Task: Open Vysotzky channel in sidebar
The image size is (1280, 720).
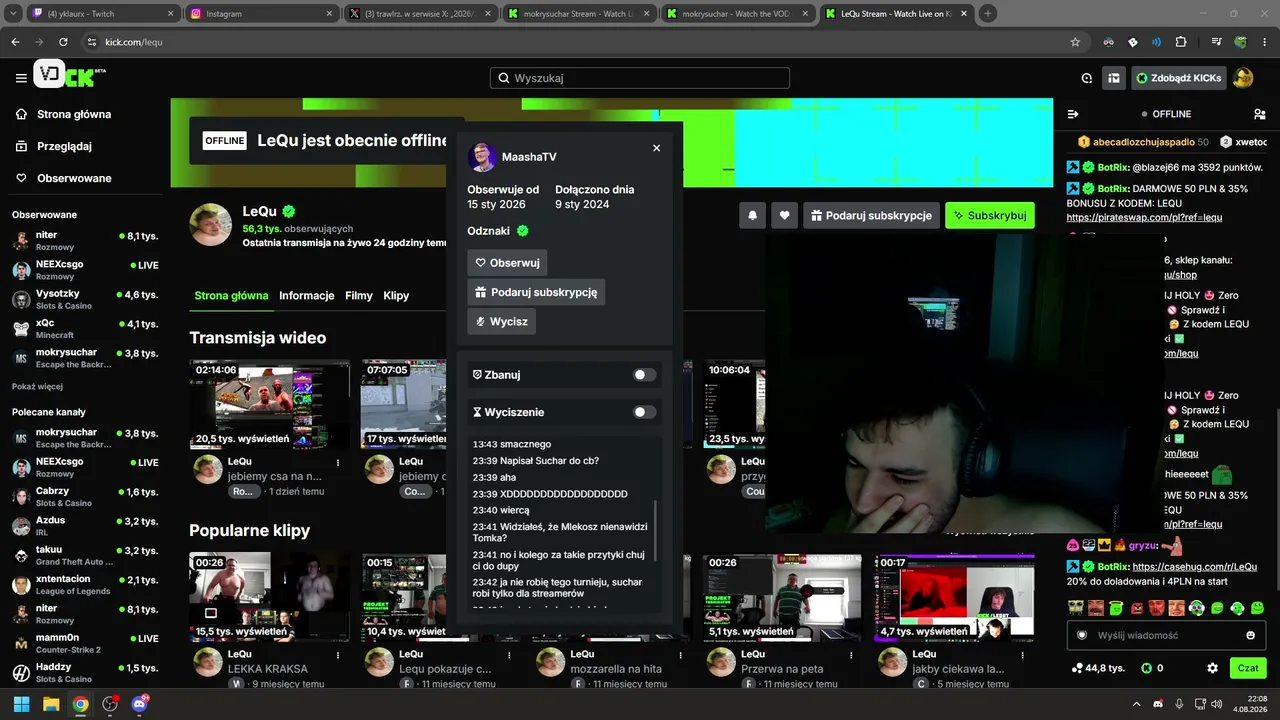Action: tap(85, 299)
